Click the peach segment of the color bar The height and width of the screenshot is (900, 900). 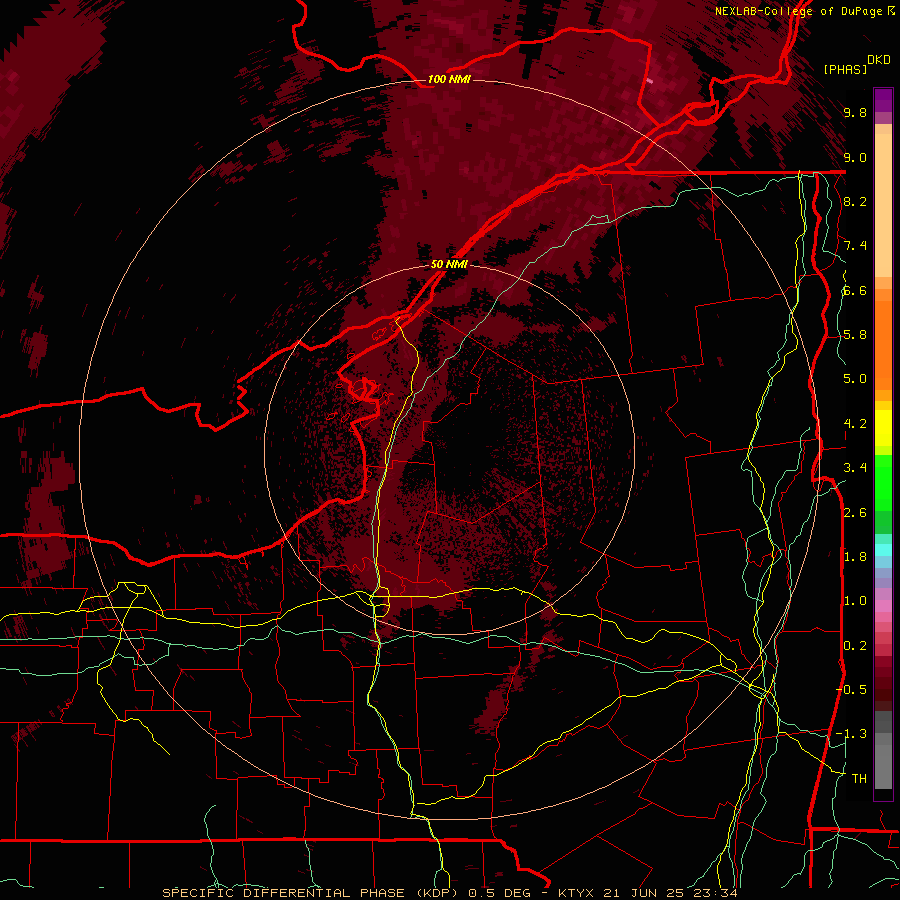883,205
